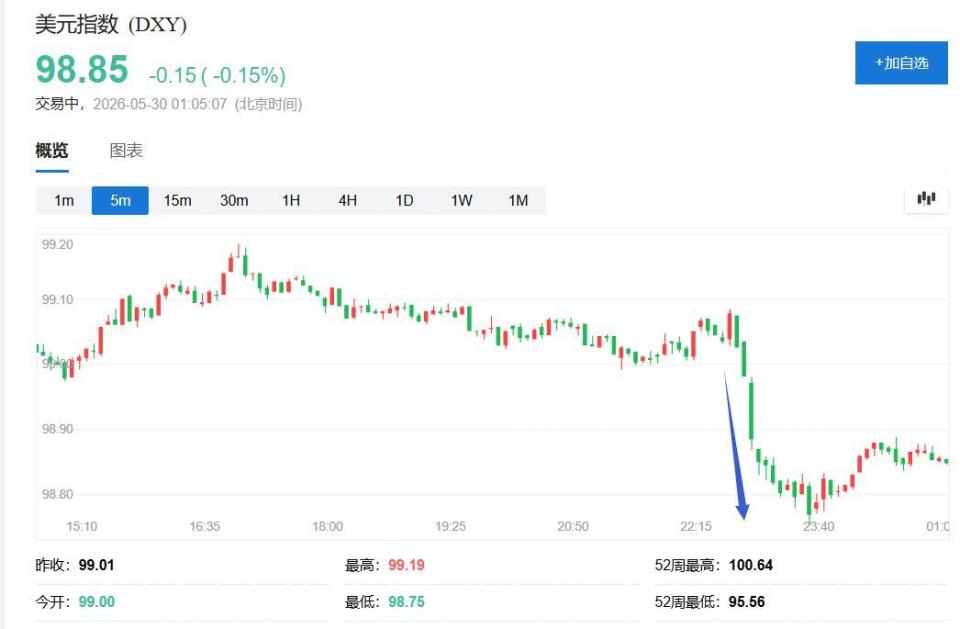Viewport: 960px width, 629px height.
Task: Click the 22:15 time axis label
Action: [x=696, y=526]
